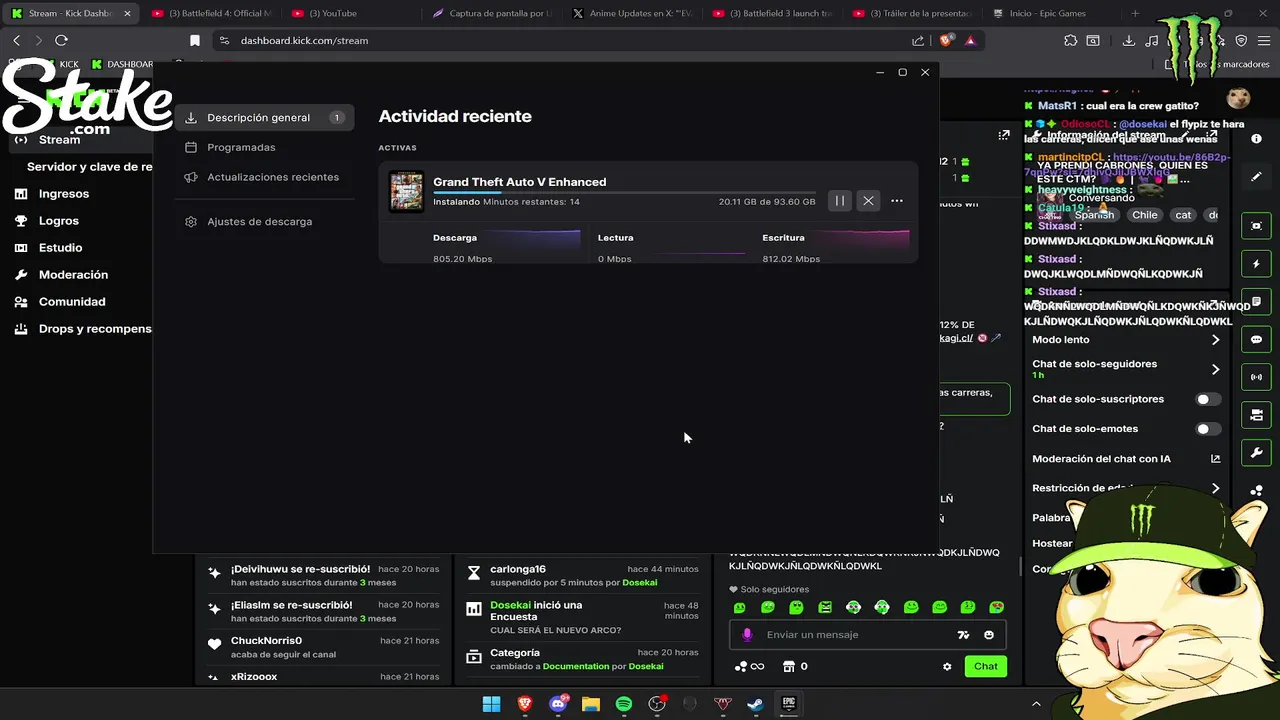Open Ajustes de descarga settings
This screenshot has width=1280, height=720.
(259, 221)
